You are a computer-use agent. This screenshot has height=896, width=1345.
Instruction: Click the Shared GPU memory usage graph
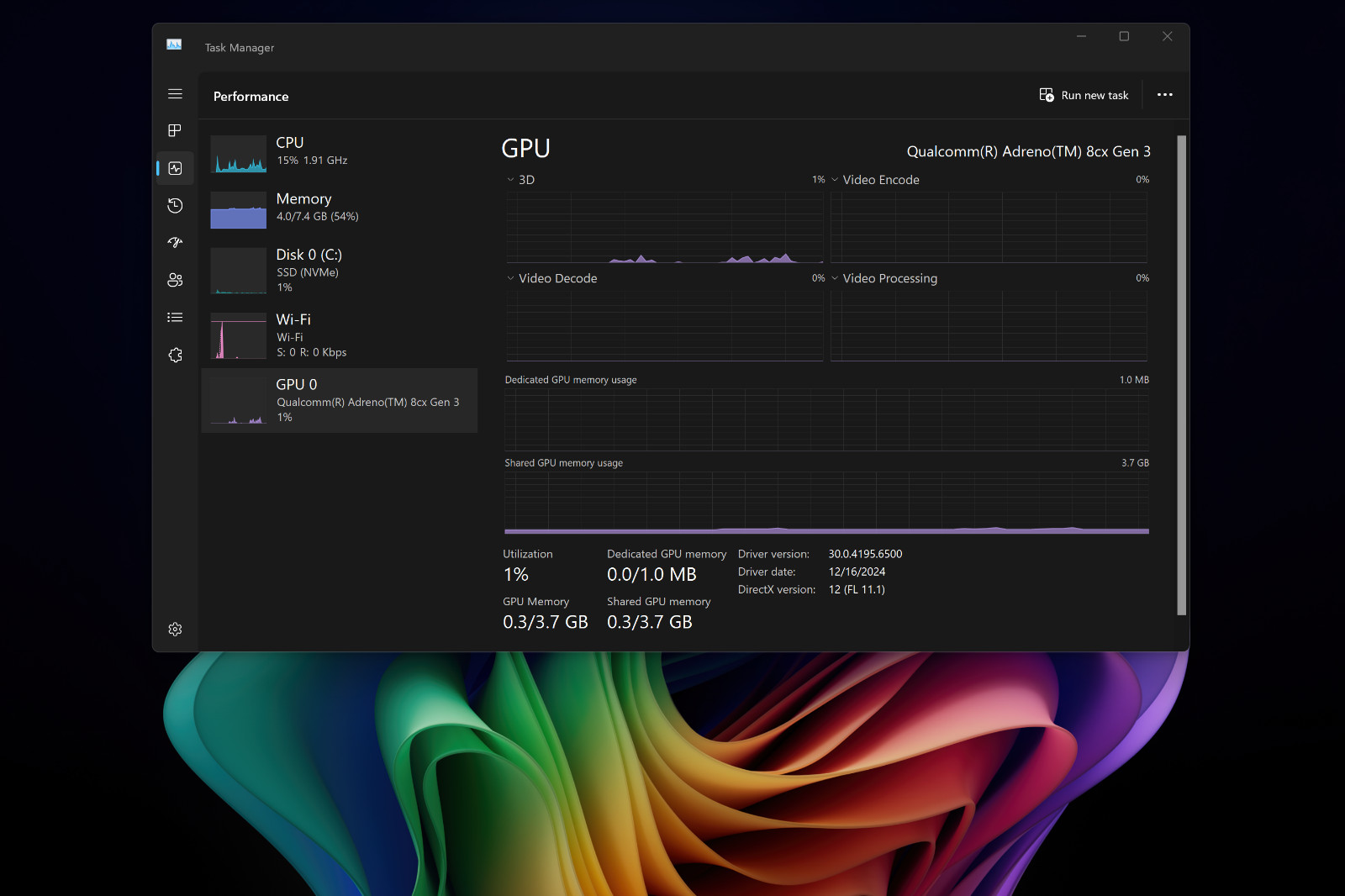click(x=826, y=502)
